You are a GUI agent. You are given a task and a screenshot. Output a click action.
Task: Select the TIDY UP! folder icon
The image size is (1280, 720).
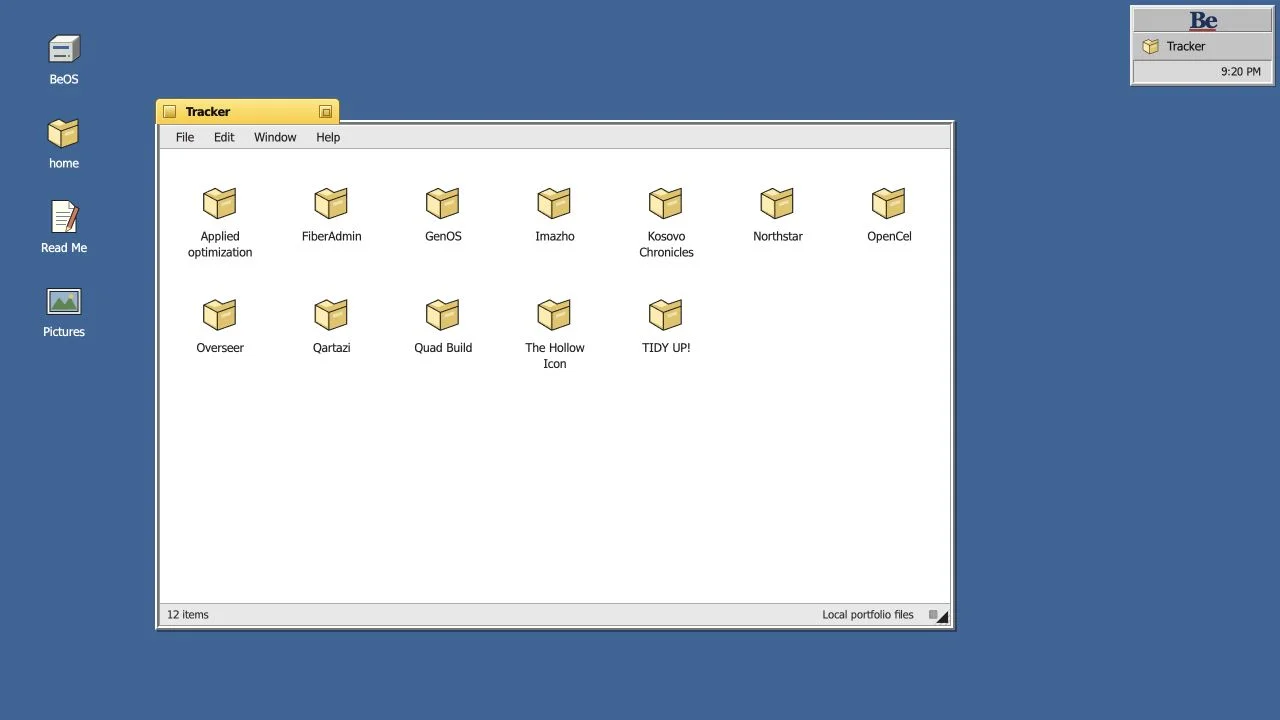(x=665, y=315)
